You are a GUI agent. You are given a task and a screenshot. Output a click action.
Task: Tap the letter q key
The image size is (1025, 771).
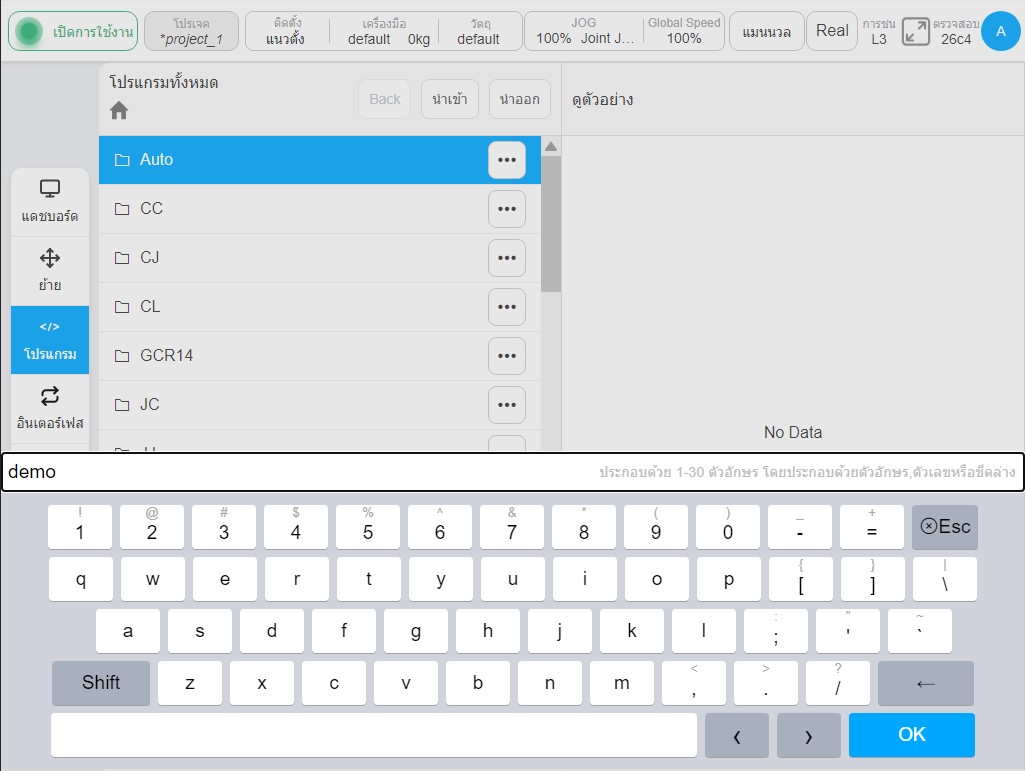(x=80, y=579)
